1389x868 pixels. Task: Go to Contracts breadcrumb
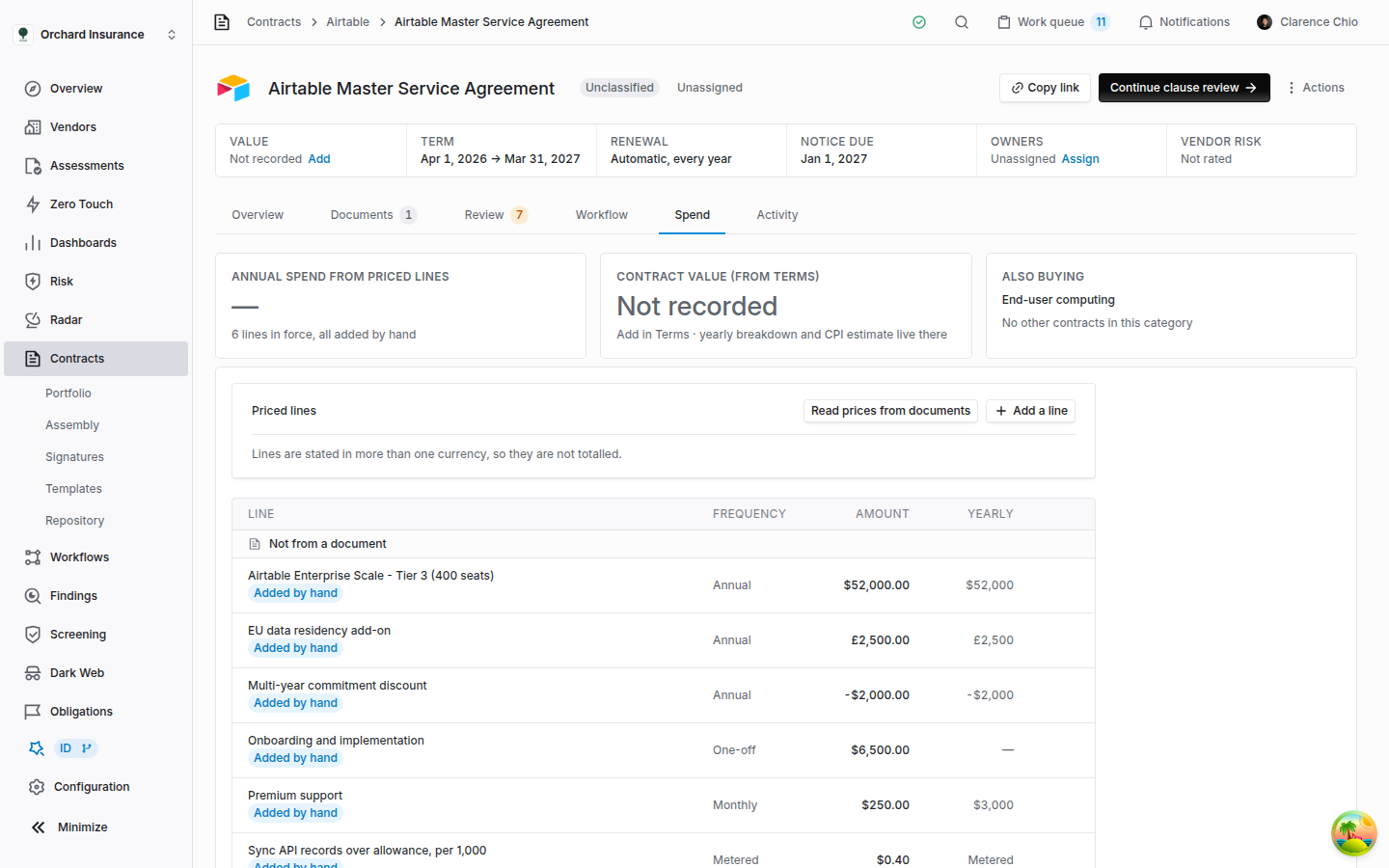[274, 22]
